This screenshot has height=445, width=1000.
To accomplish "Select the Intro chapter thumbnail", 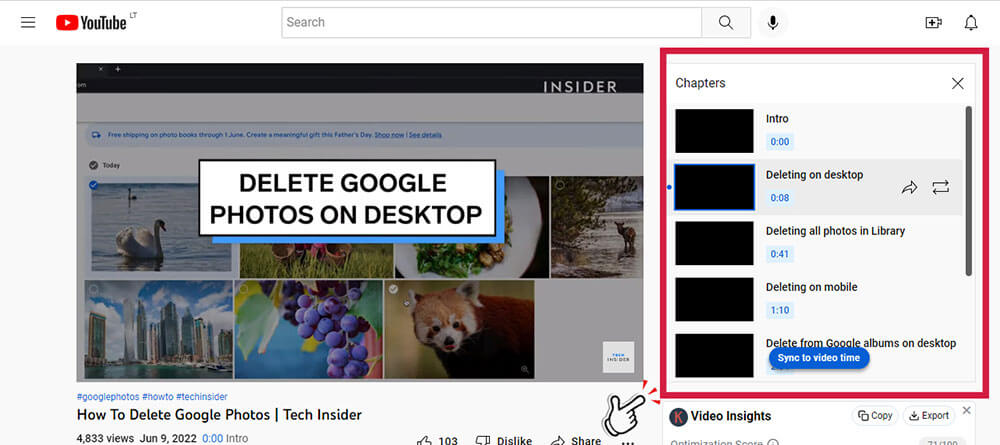I will (x=714, y=131).
